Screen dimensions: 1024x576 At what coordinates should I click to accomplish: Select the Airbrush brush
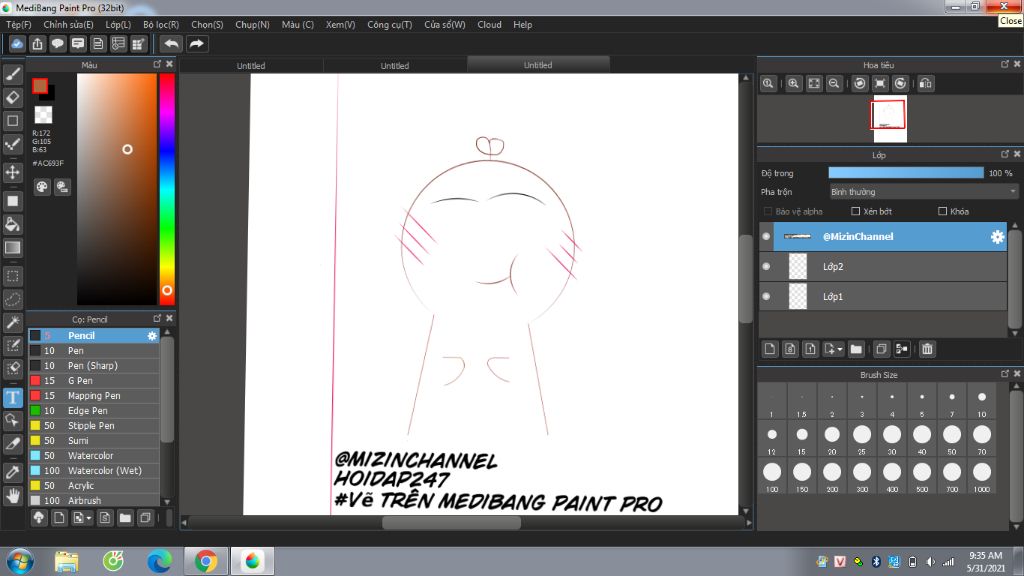[x=94, y=501]
